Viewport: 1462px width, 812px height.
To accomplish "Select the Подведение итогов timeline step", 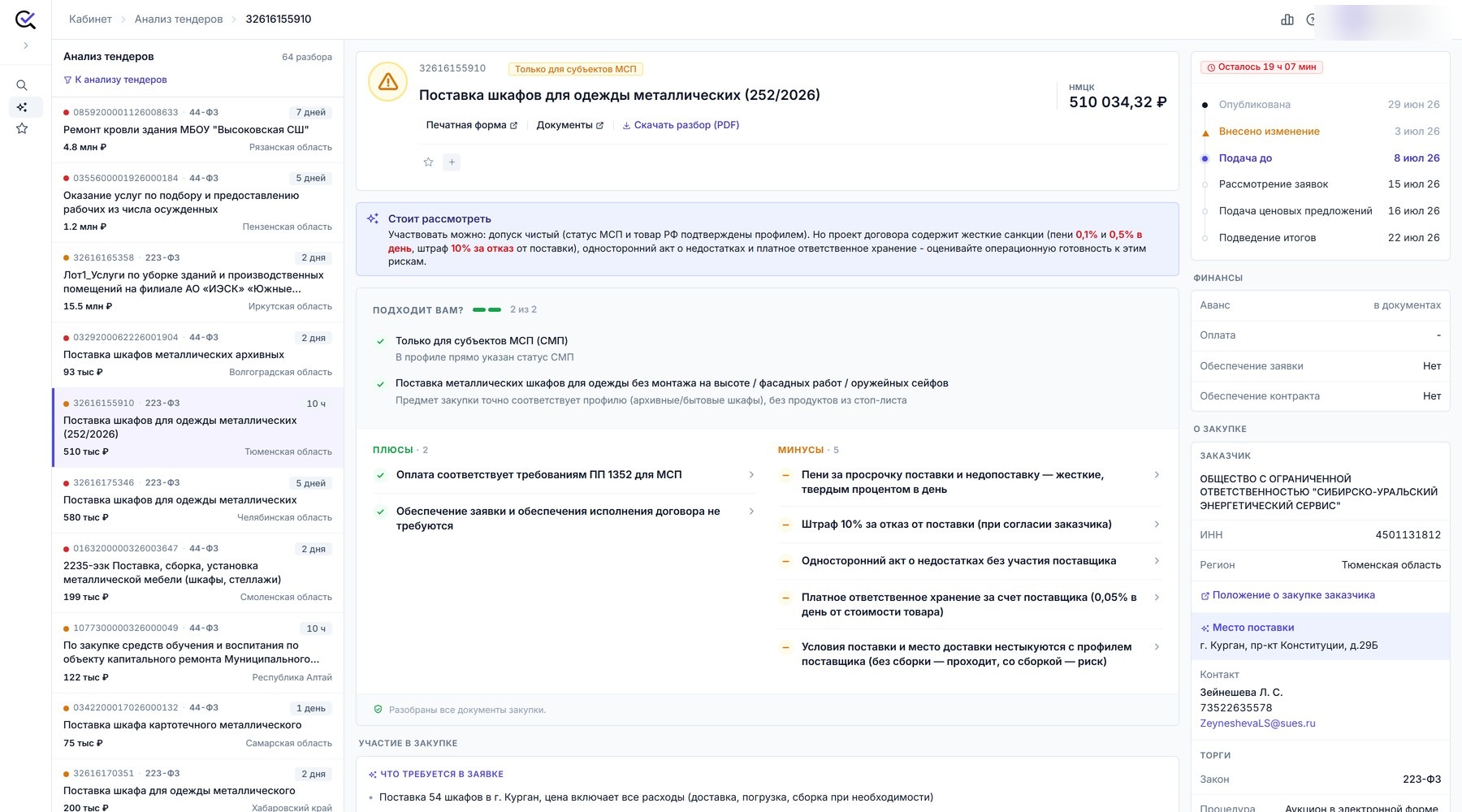I will pyautogui.click(x=1321, y=238).
